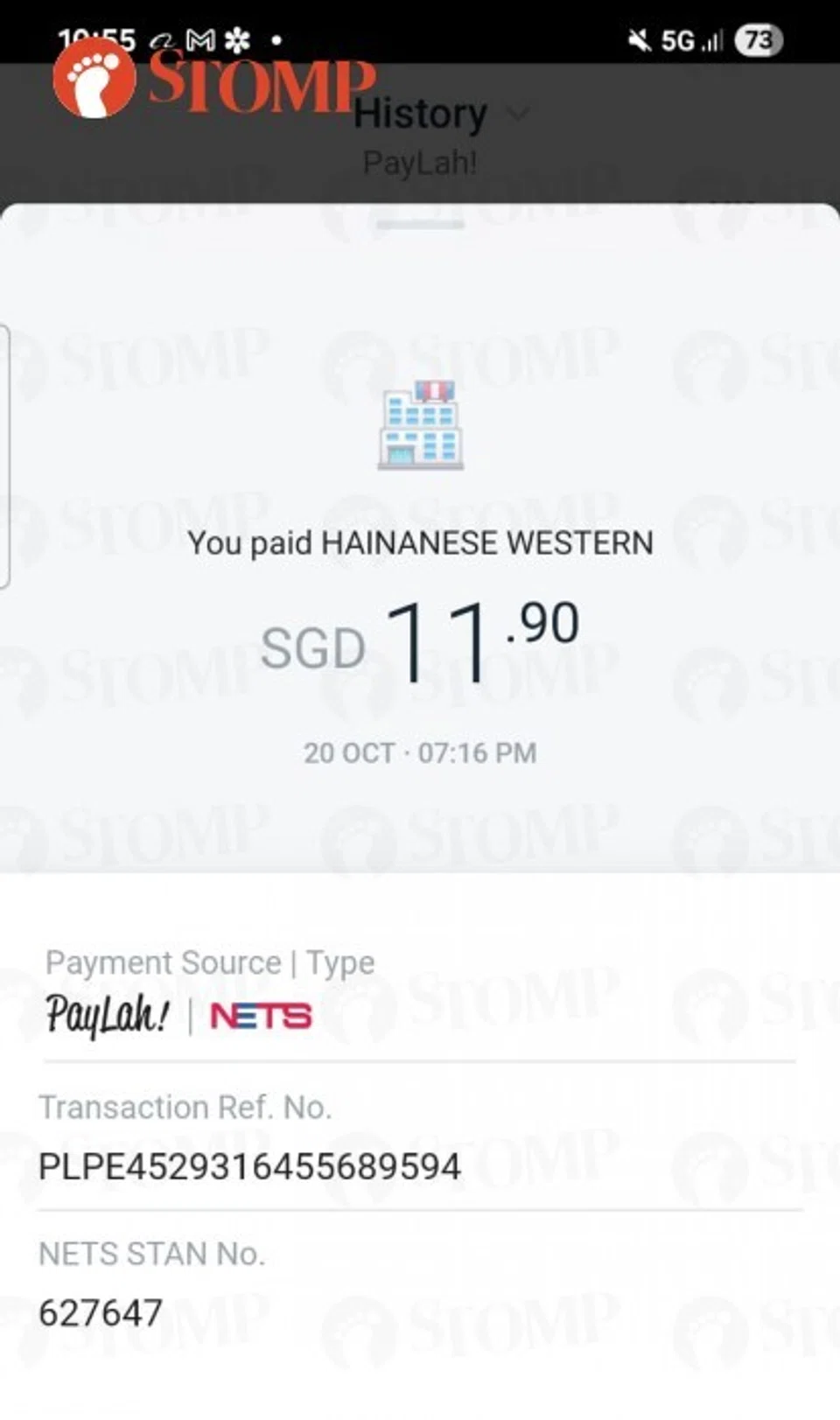Tap the HAINANESE WESTERN merchant name
Screen dimensions: 840x1420
click(x=486, y=543)
